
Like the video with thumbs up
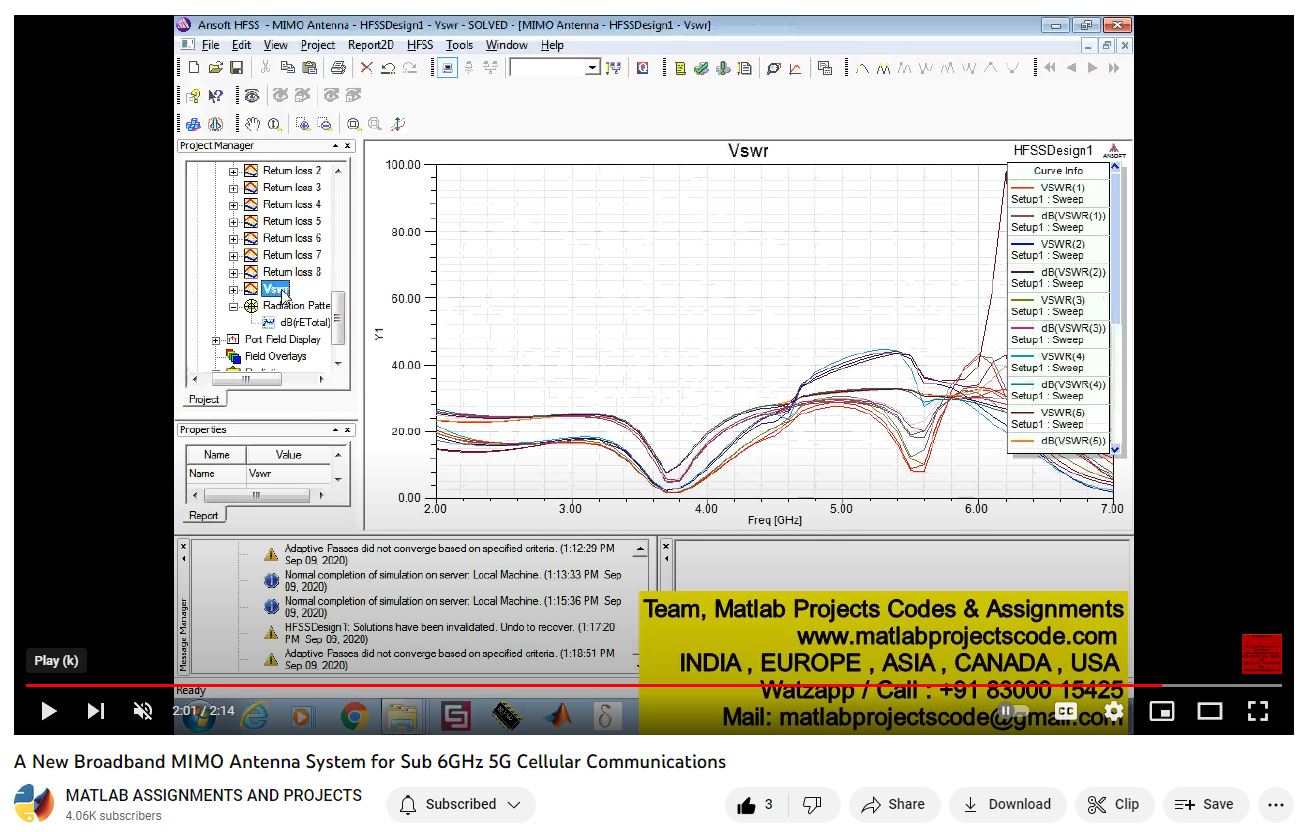755,804
